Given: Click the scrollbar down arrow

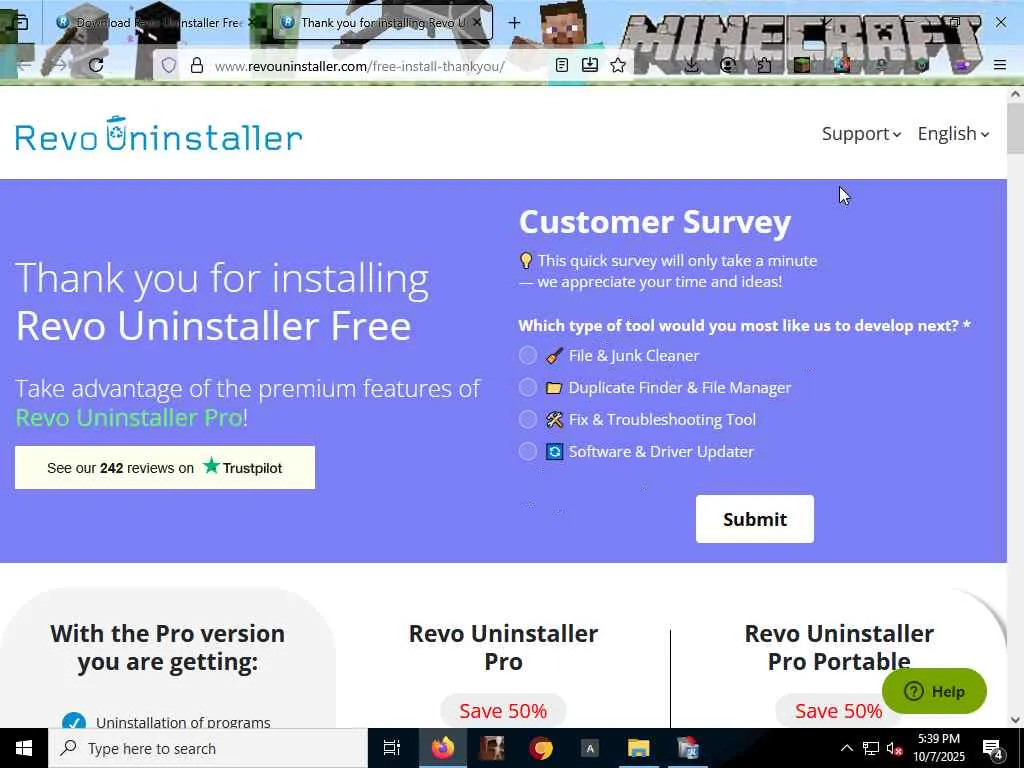Looking at the screenshot, I should point(1016,720).
